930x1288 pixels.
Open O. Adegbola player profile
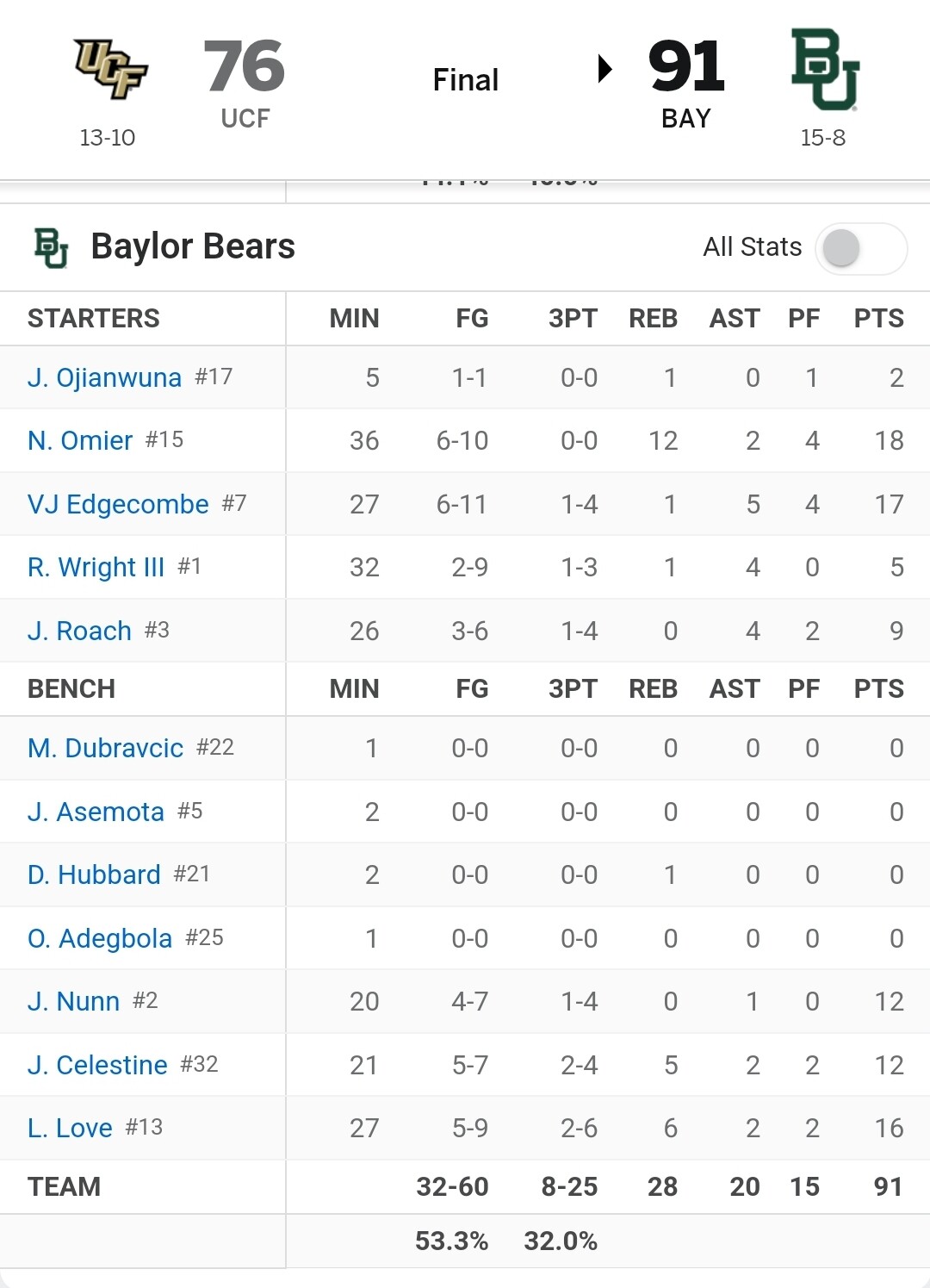coord(100,938)
